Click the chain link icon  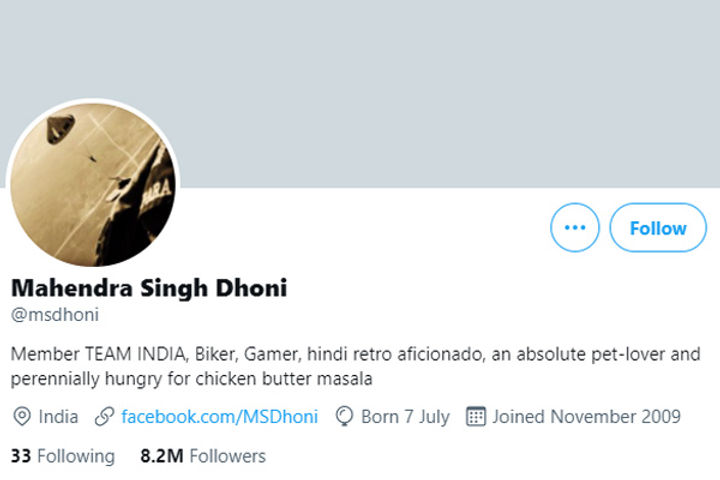coord(103,416)
